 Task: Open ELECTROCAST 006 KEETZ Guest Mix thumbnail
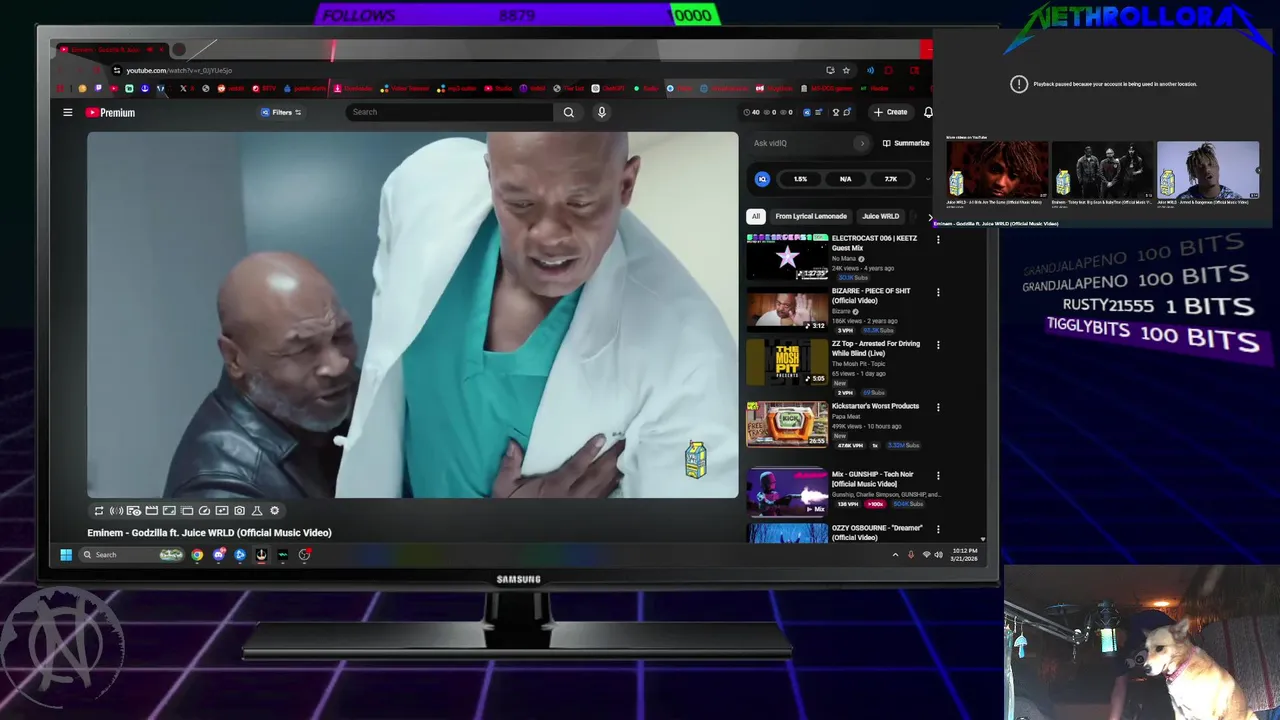point(787,257)
